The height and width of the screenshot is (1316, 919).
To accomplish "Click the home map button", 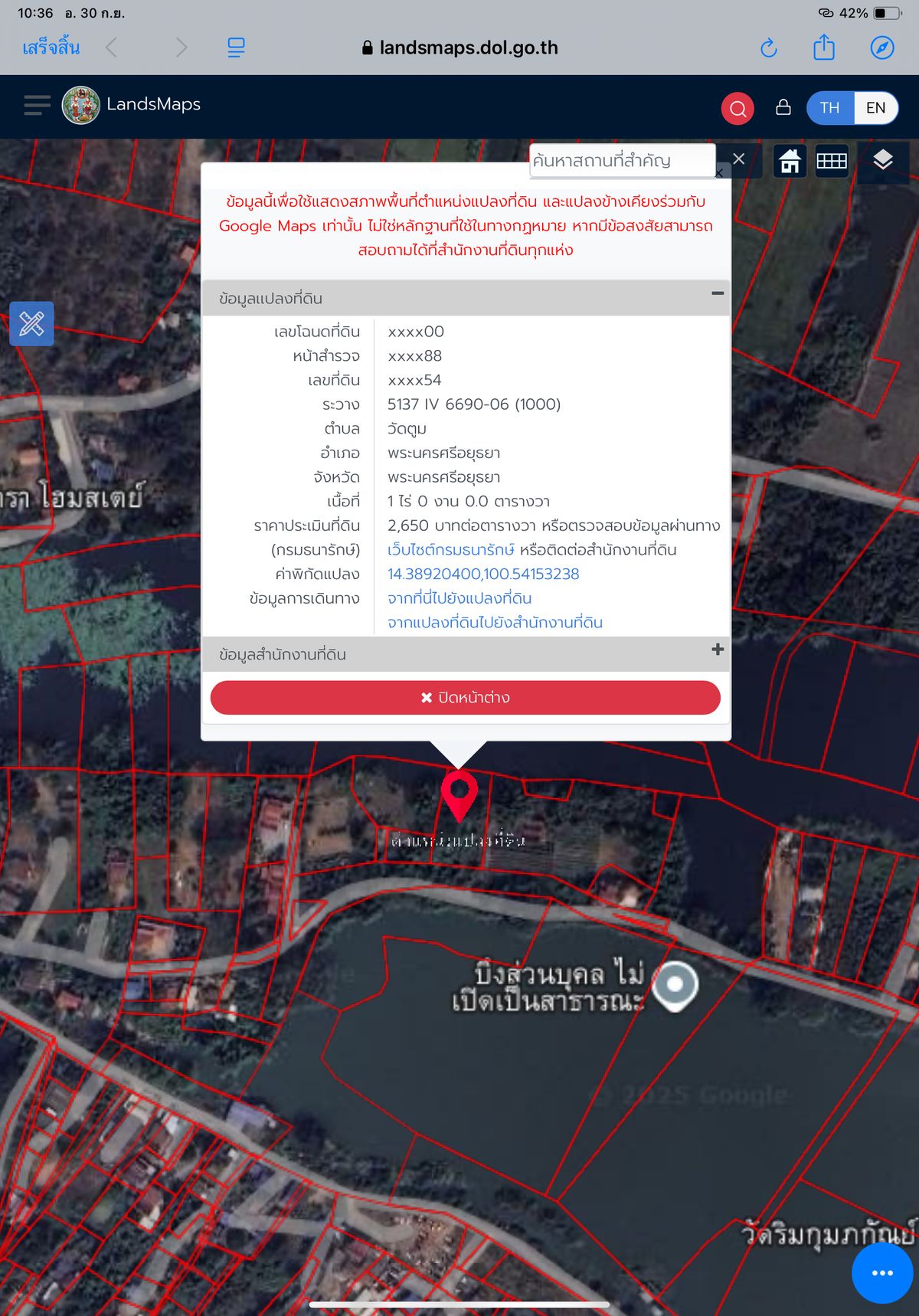I will (790, 161).
